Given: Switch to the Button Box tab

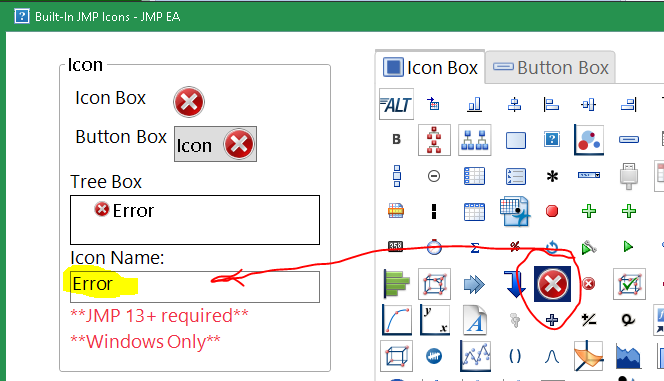Looking at the screenshot, I should (551, 68).
